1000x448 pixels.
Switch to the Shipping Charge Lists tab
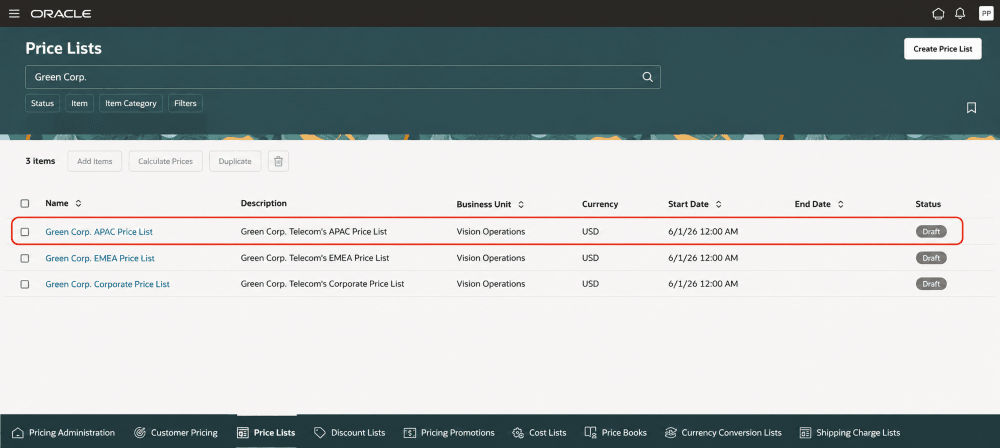click(849, 433)
